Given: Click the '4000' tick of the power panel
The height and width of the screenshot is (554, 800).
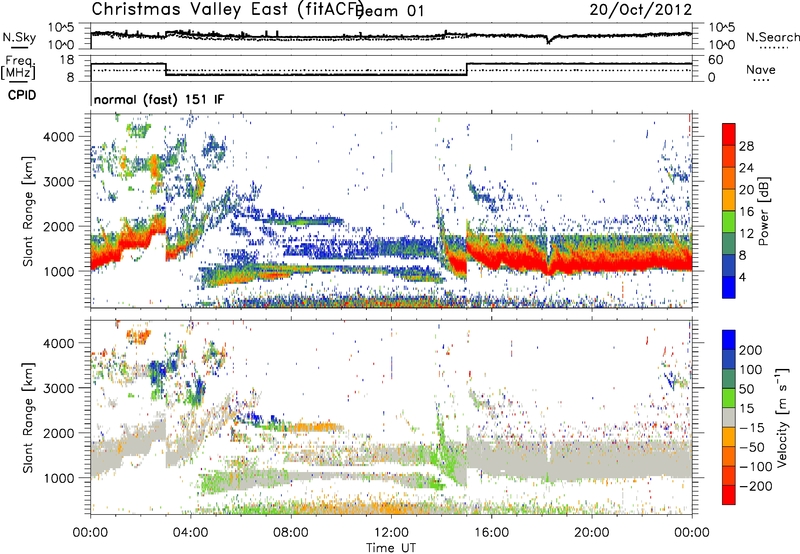Looking at the screenshot, I should point(58,137).
